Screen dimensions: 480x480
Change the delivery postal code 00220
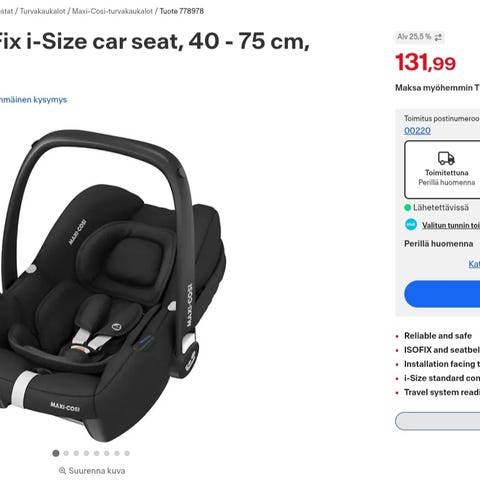pyautogui.click(x=417, y=131)
